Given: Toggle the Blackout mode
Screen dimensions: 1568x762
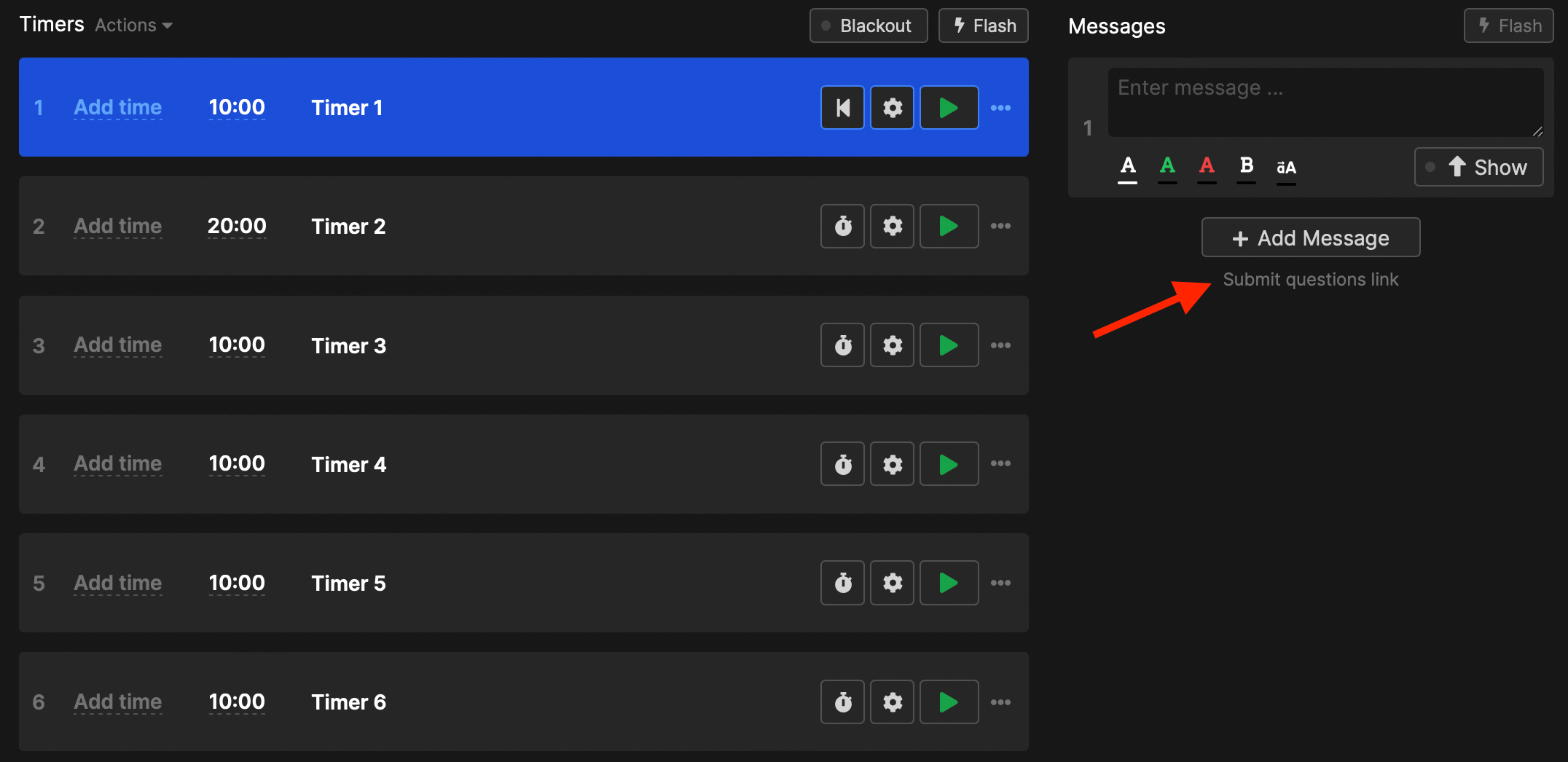Looking at the screenshot, I should 868,25.
